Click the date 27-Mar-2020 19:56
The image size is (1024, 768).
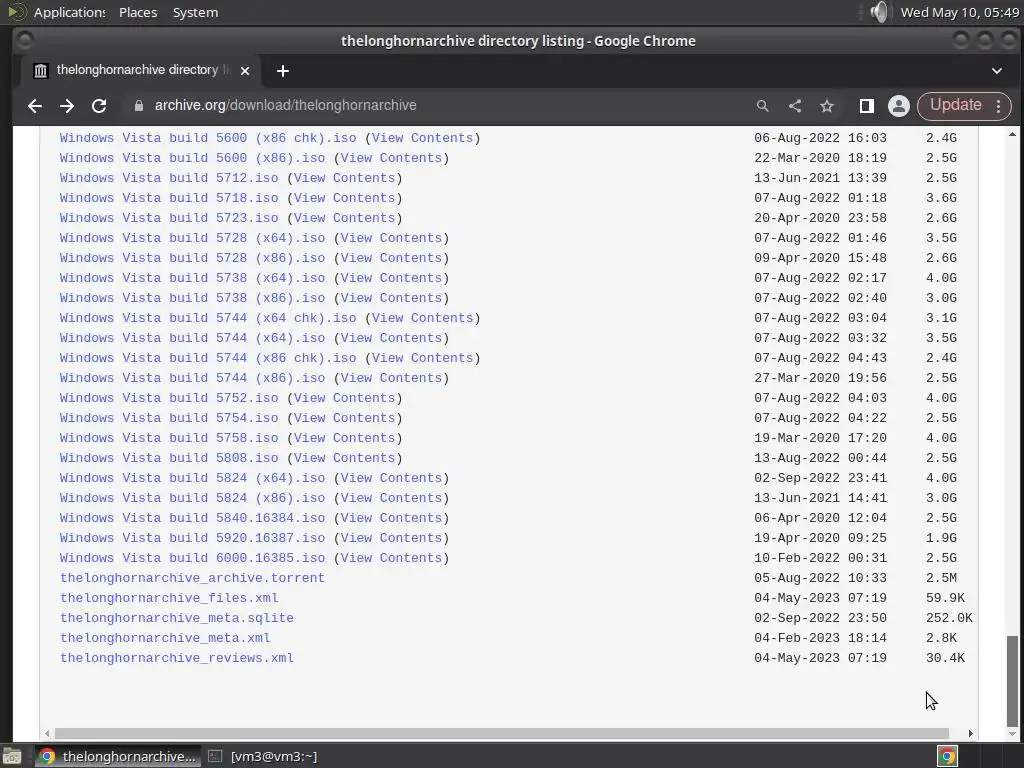click(x=820, y=378)
